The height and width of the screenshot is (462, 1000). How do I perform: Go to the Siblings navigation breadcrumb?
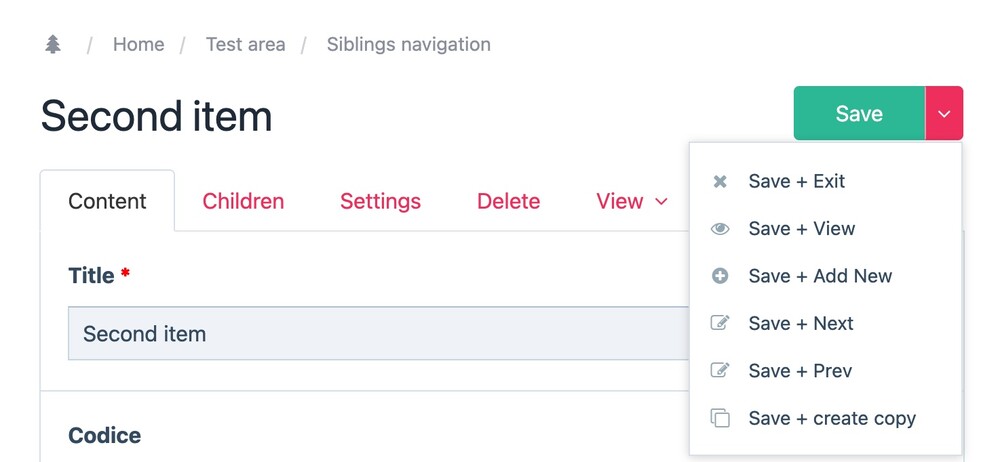click(x=408, y=45)
